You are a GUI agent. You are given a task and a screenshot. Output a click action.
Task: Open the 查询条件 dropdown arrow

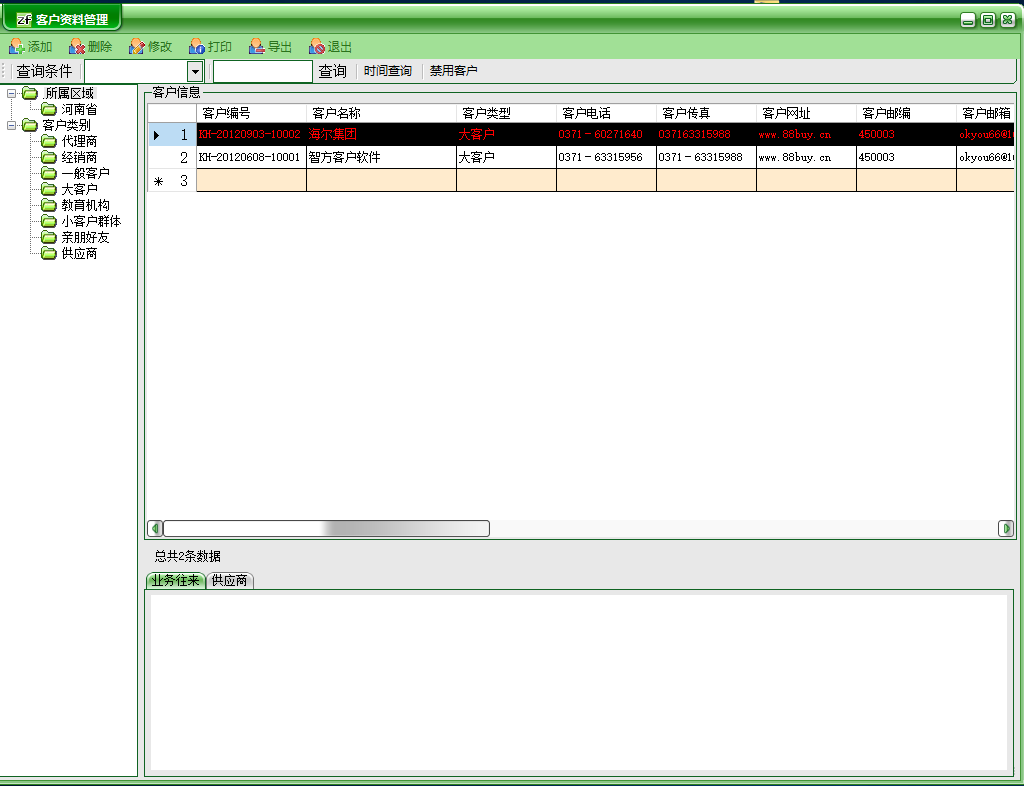pyautogui.click(x=195, y=71)
